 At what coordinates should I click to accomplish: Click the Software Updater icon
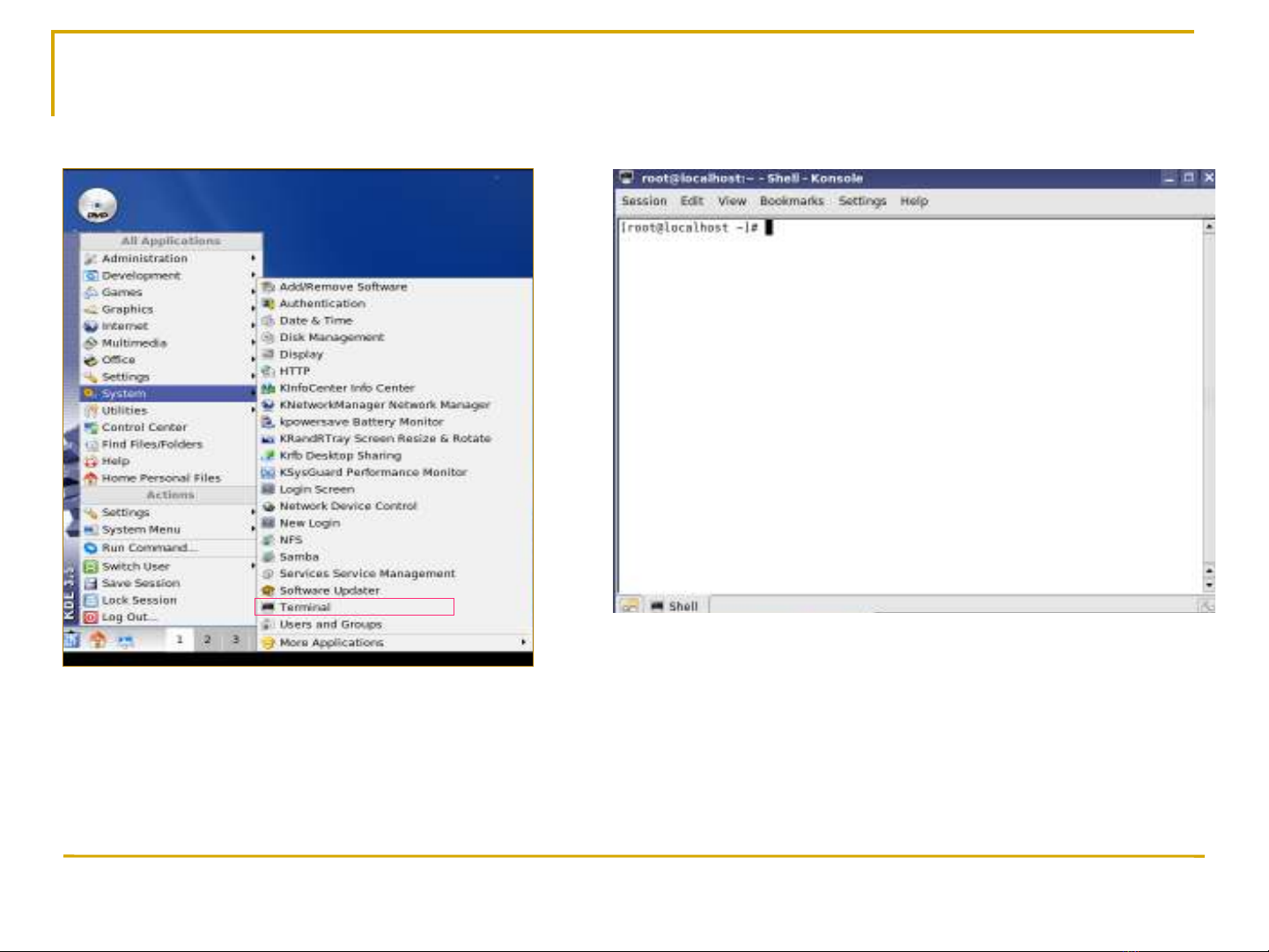coord(269,591)
